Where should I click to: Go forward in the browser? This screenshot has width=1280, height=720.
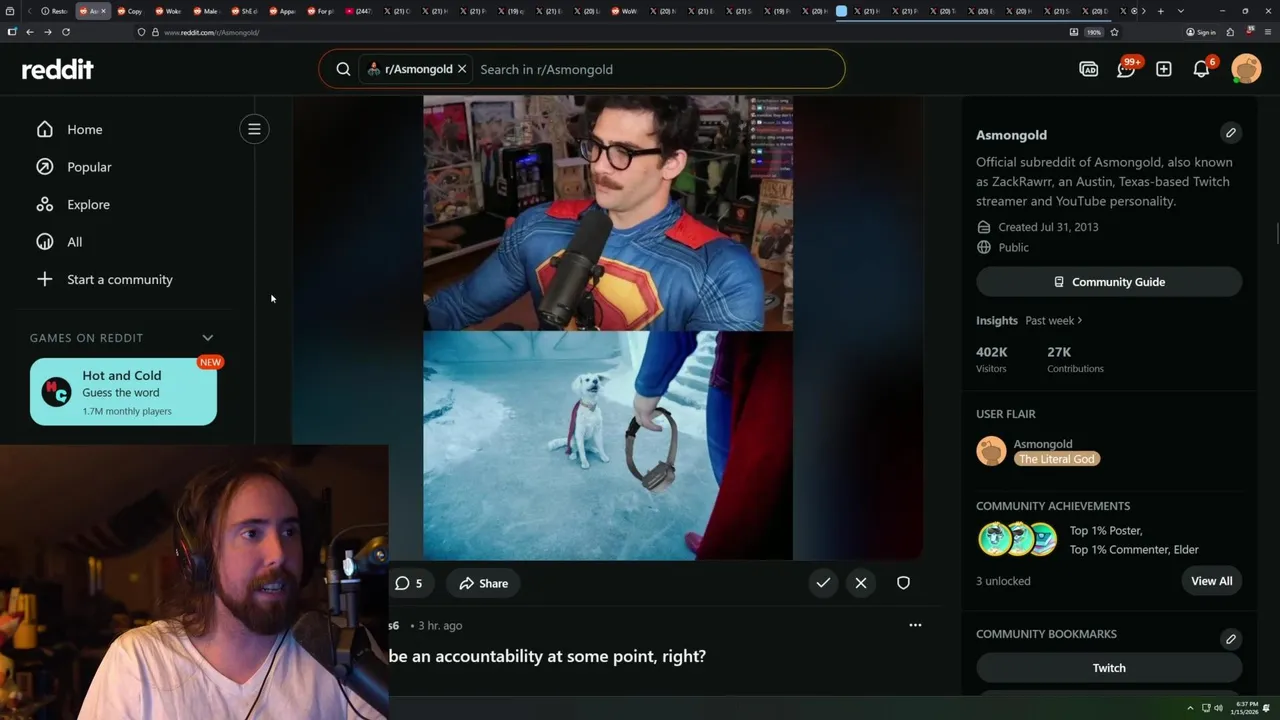coord(47,32)
